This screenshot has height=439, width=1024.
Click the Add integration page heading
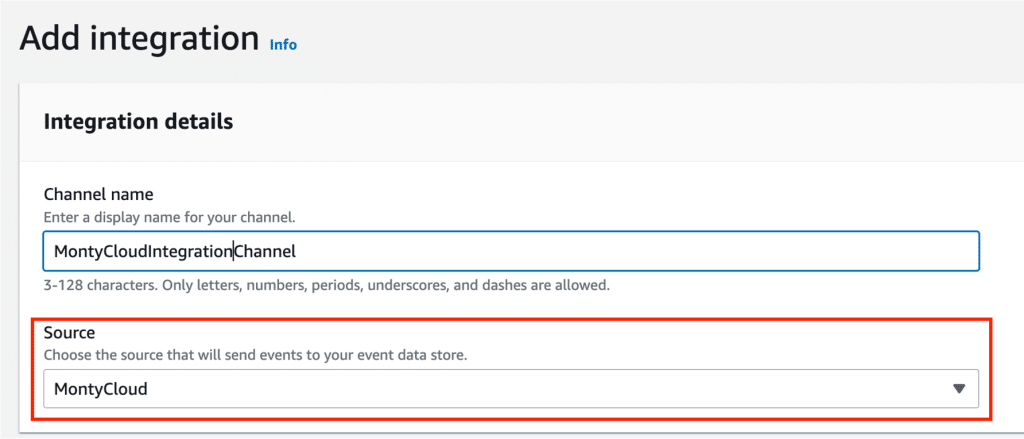click(139, 39)
